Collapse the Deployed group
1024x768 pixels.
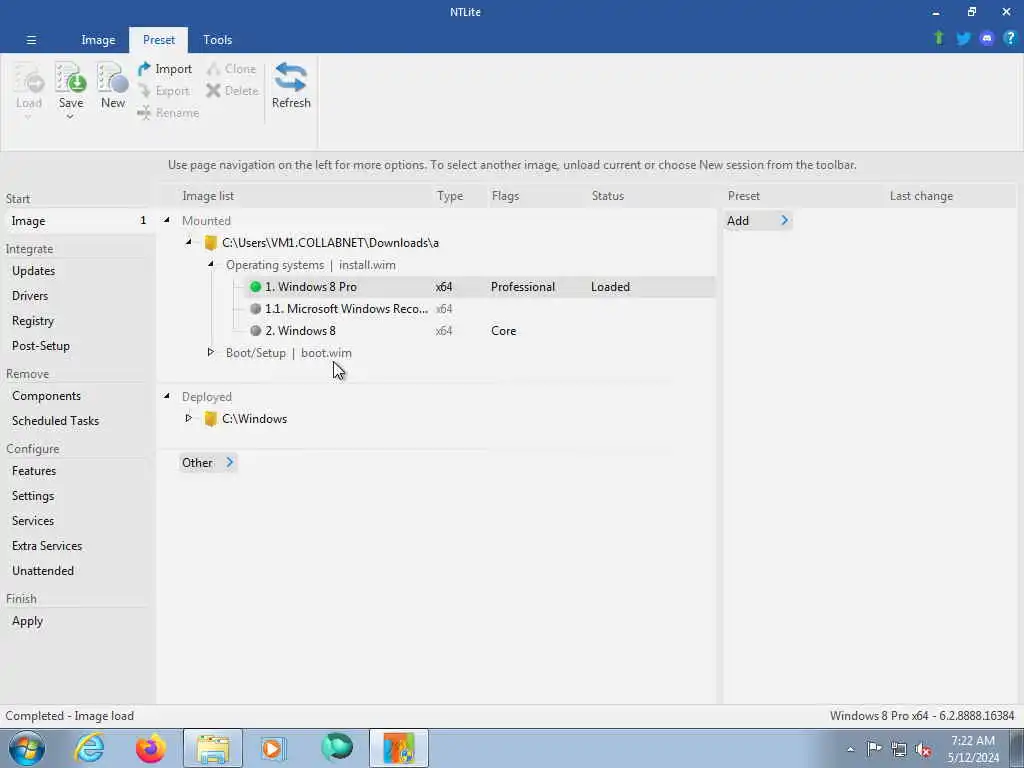pos(167,396)
